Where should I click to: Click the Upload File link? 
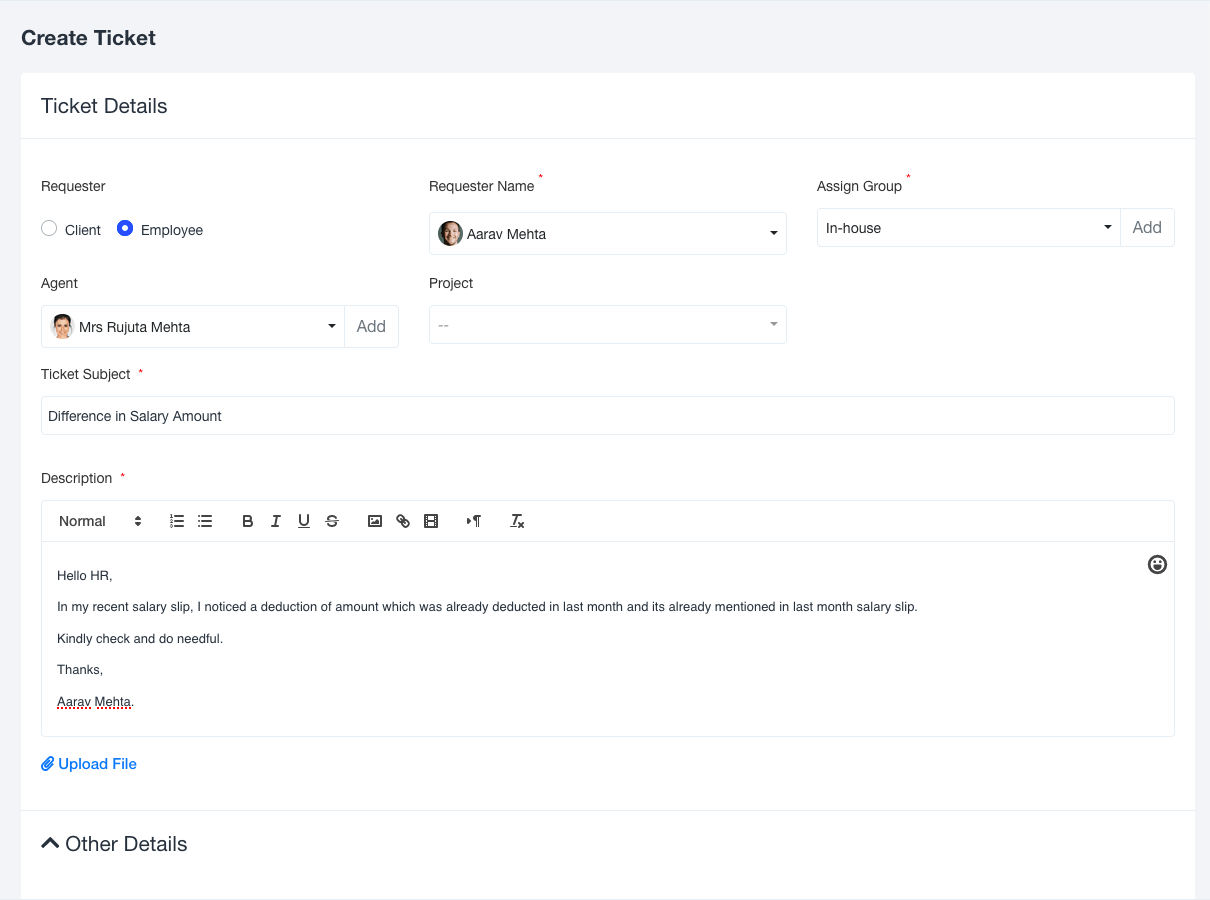click(89, 764)
